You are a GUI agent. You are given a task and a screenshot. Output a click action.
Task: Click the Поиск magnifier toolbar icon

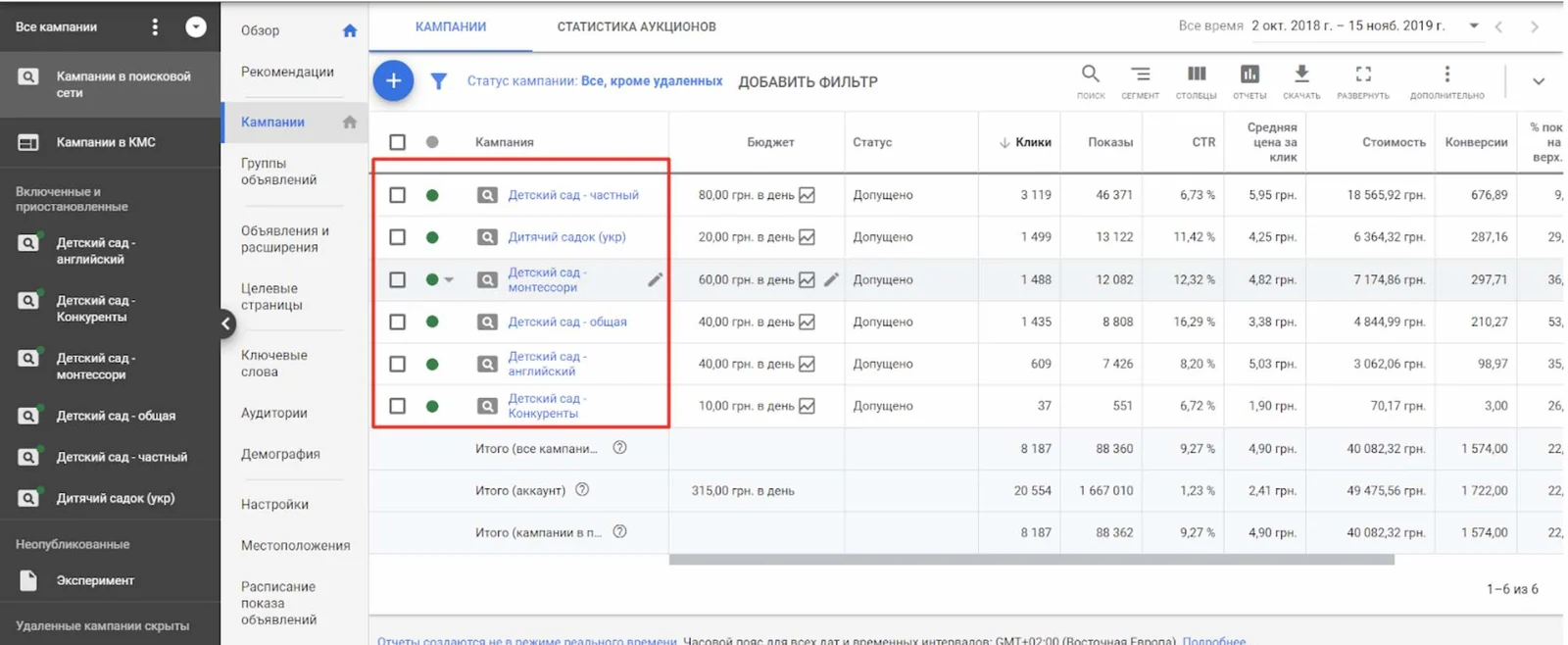(x=1090, y=74)
